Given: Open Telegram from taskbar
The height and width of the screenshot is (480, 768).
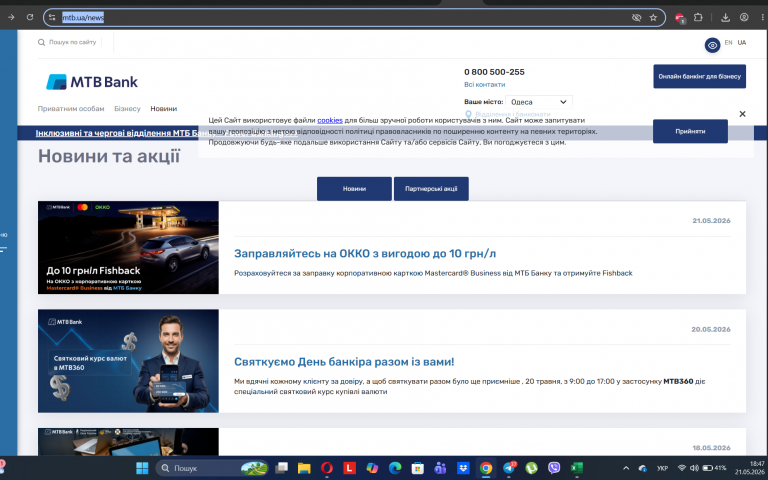Looking at the screenshot, I should 509,468.
